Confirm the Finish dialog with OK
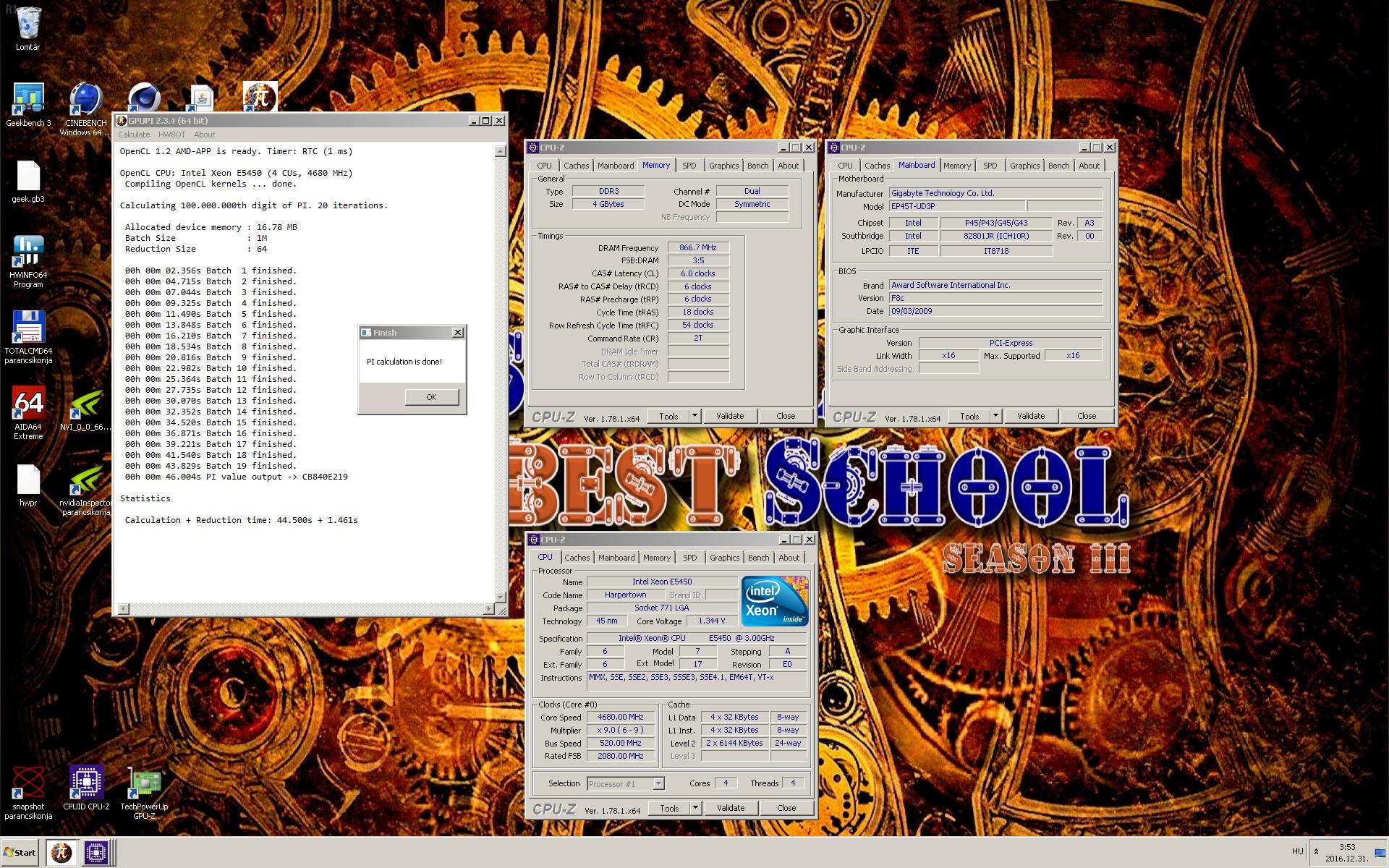The height and width of the screenshot is (868, 1389). point(431,397)
